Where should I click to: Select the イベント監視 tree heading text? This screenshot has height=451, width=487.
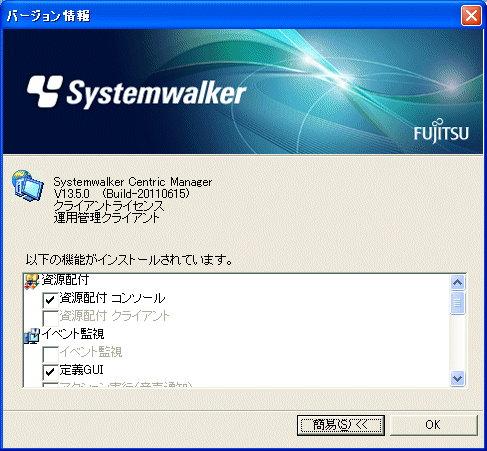tap(73, 334)
